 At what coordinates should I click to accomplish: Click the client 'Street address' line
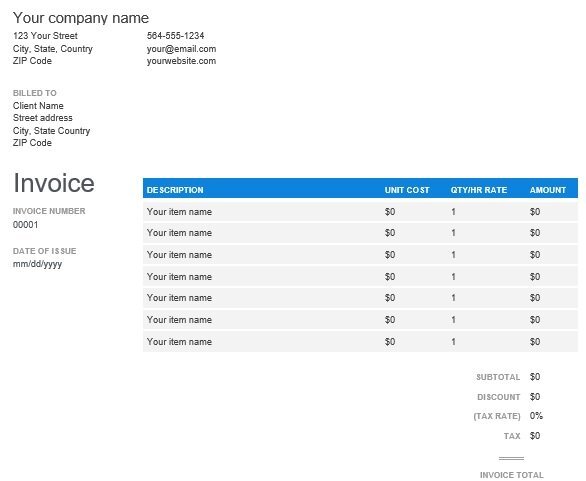43,118
